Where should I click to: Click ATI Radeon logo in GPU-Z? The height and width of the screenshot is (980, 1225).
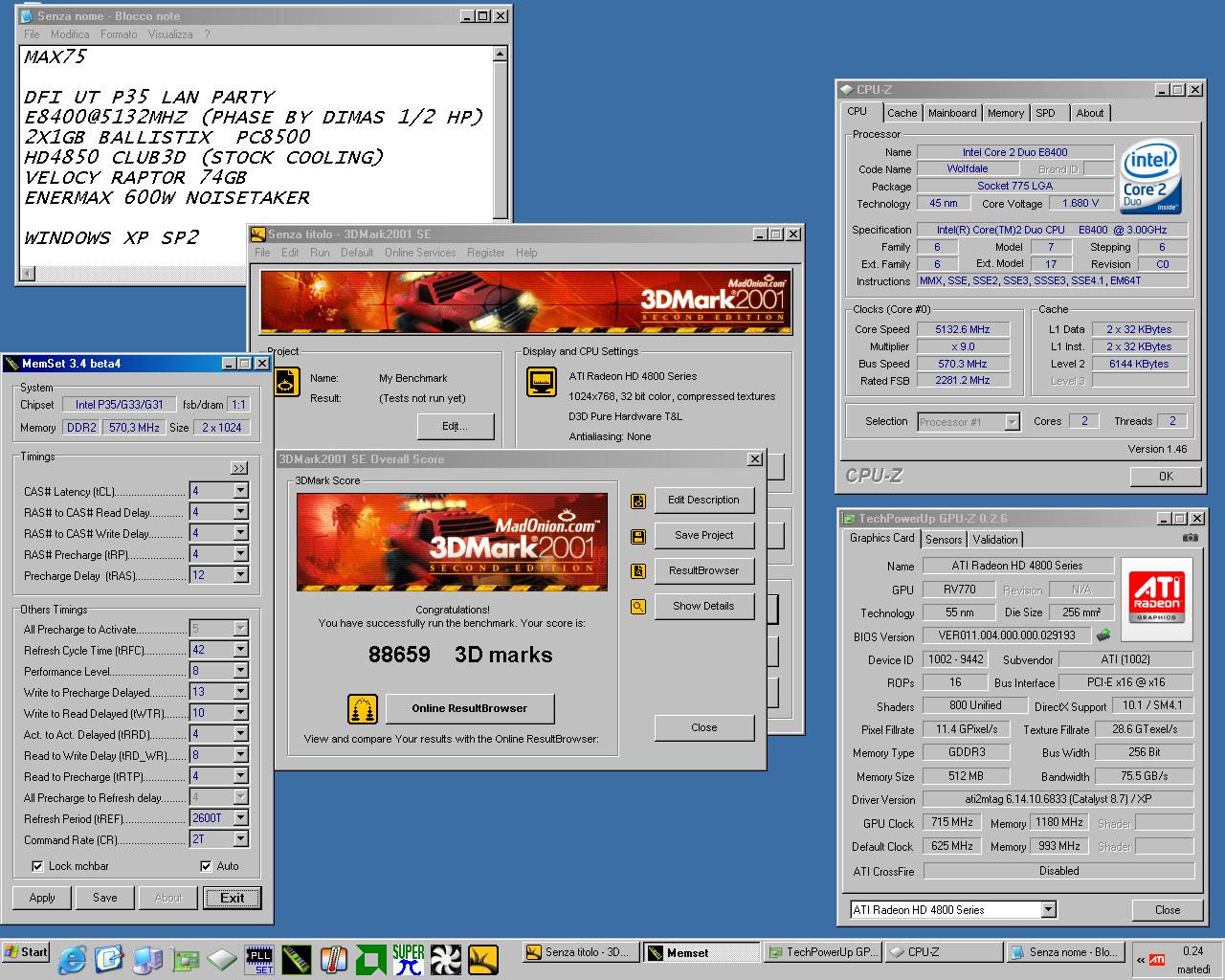tap(1156, 597)
